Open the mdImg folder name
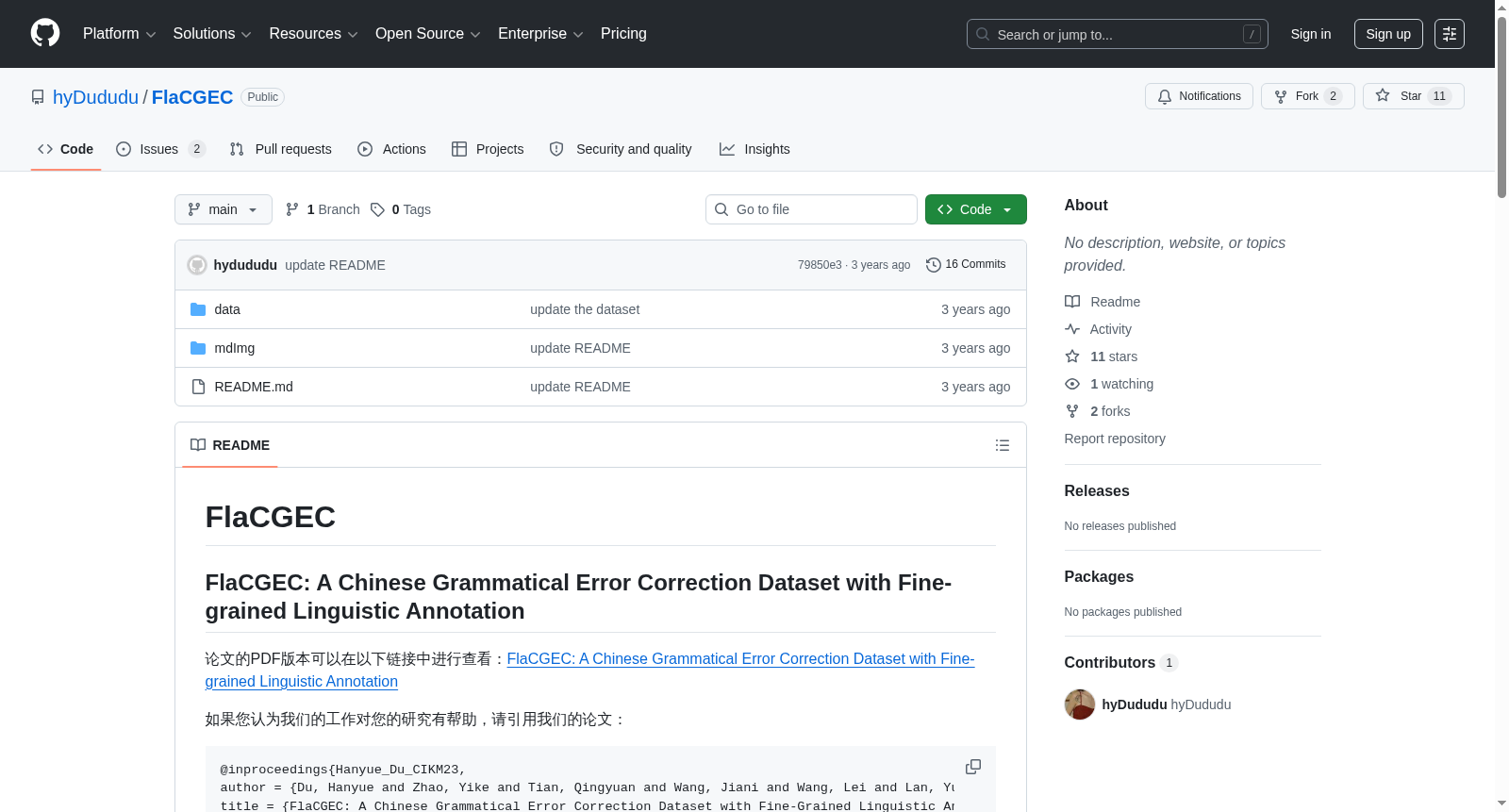The height and width of the screenshot is (812, 1509). [x=235, y=348]
